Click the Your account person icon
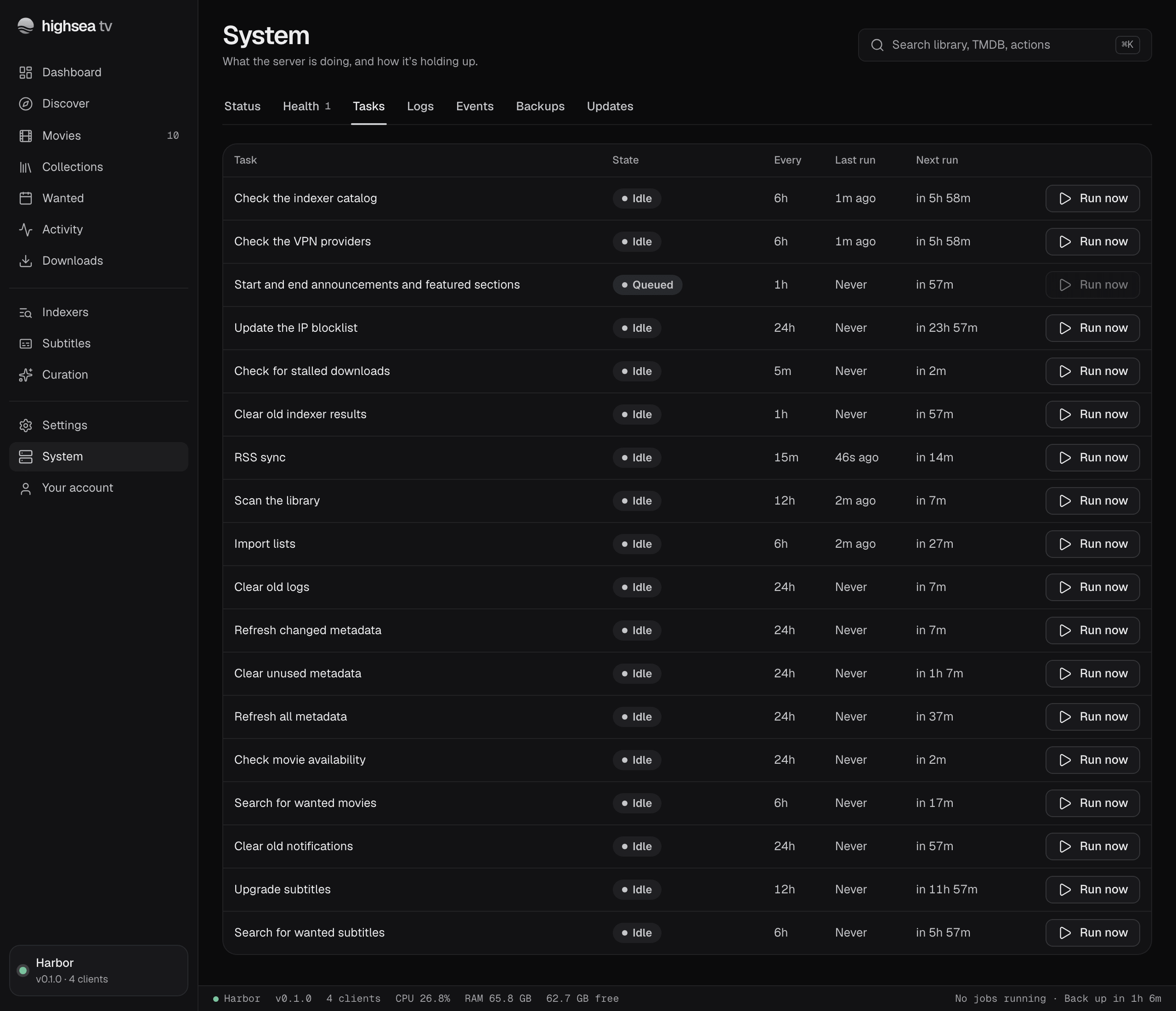 pyautogui.click(x=26, y=488)
